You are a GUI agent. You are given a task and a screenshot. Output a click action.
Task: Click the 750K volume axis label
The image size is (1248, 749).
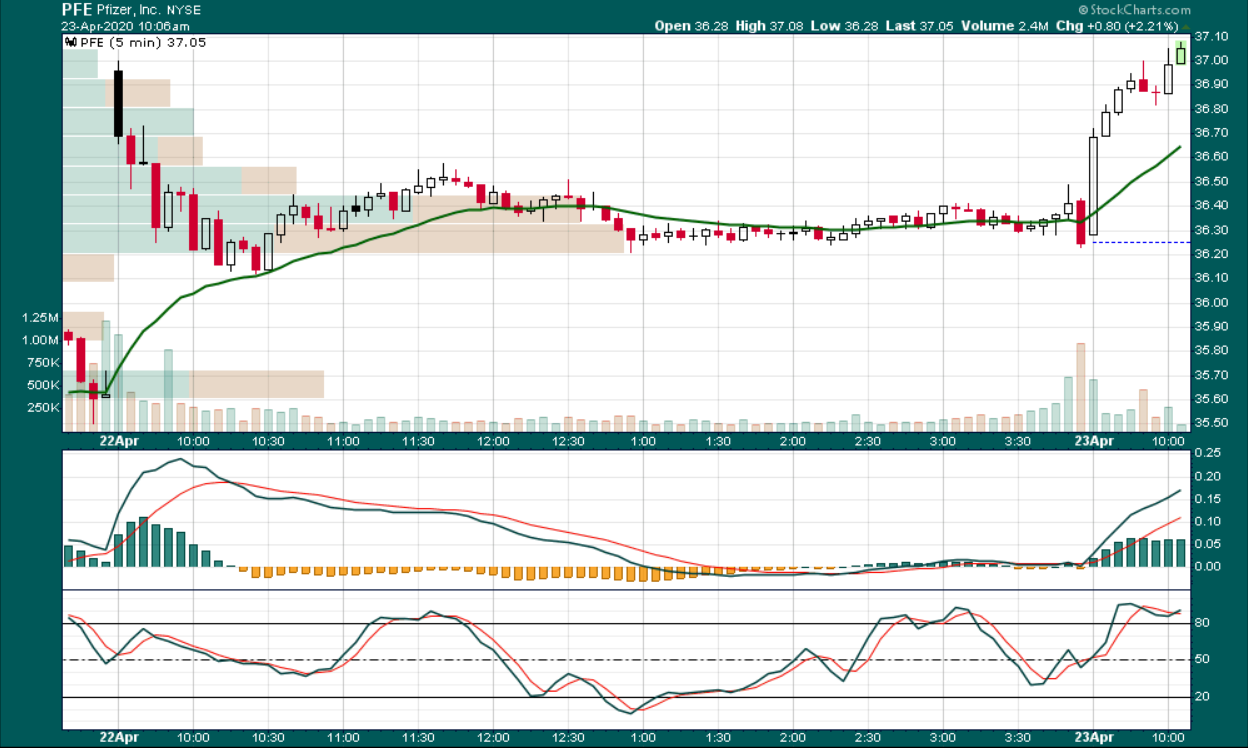(43, 362)
